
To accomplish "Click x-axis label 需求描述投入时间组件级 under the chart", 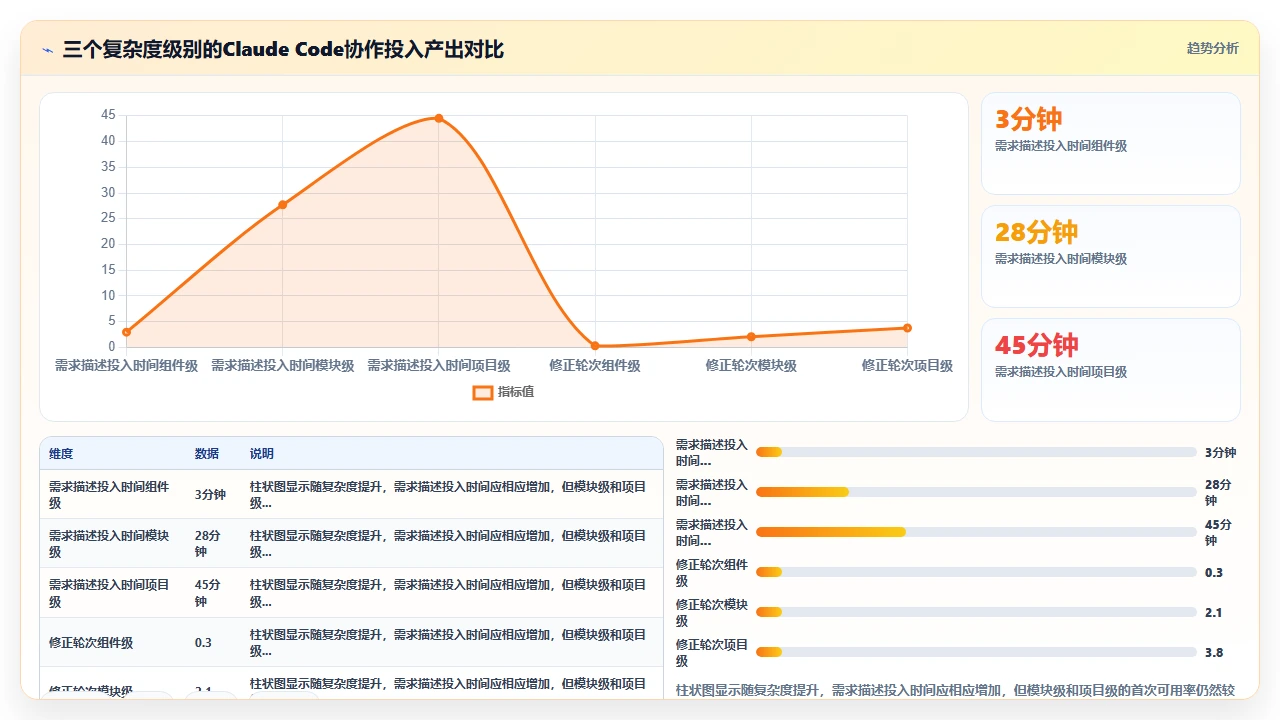I will click(126, 366).
